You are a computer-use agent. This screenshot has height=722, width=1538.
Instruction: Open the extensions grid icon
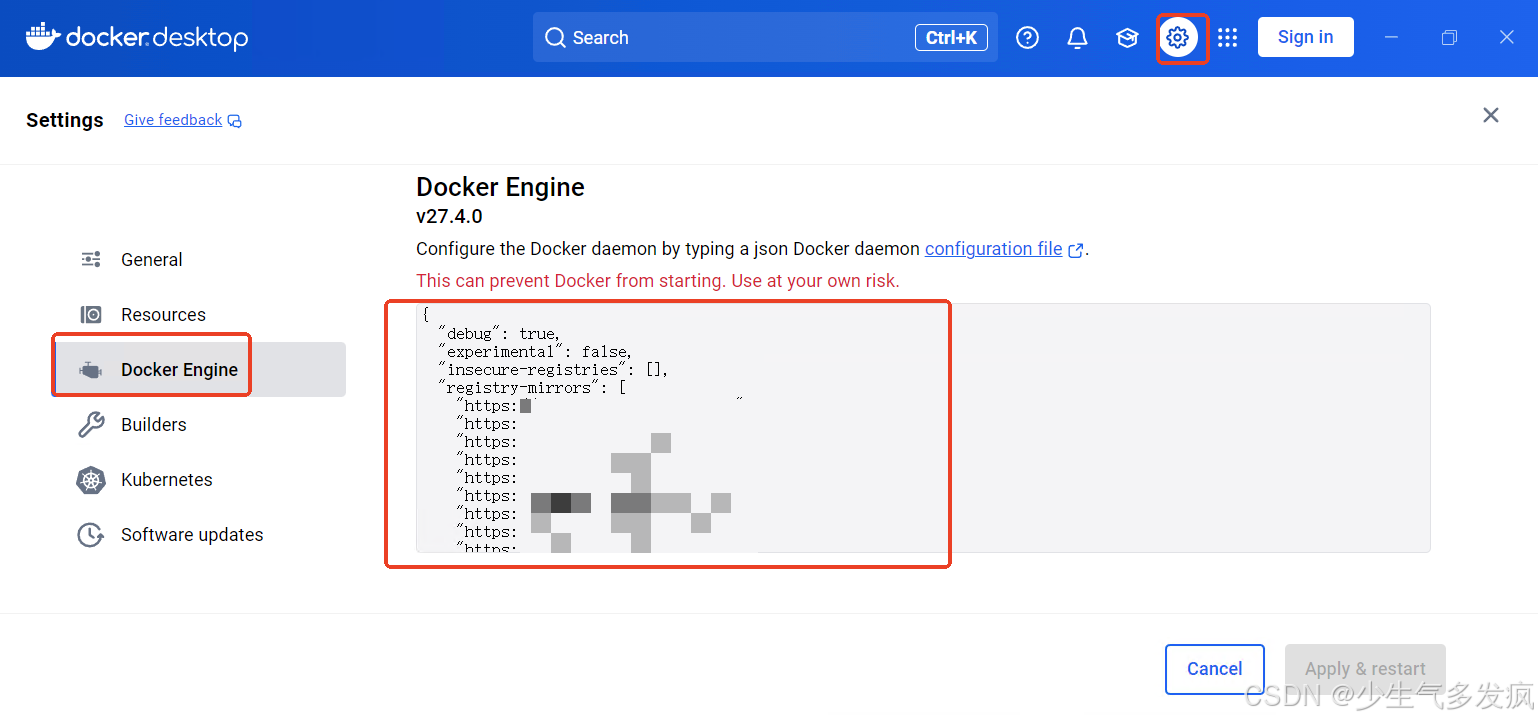[x=1228, y=38]
